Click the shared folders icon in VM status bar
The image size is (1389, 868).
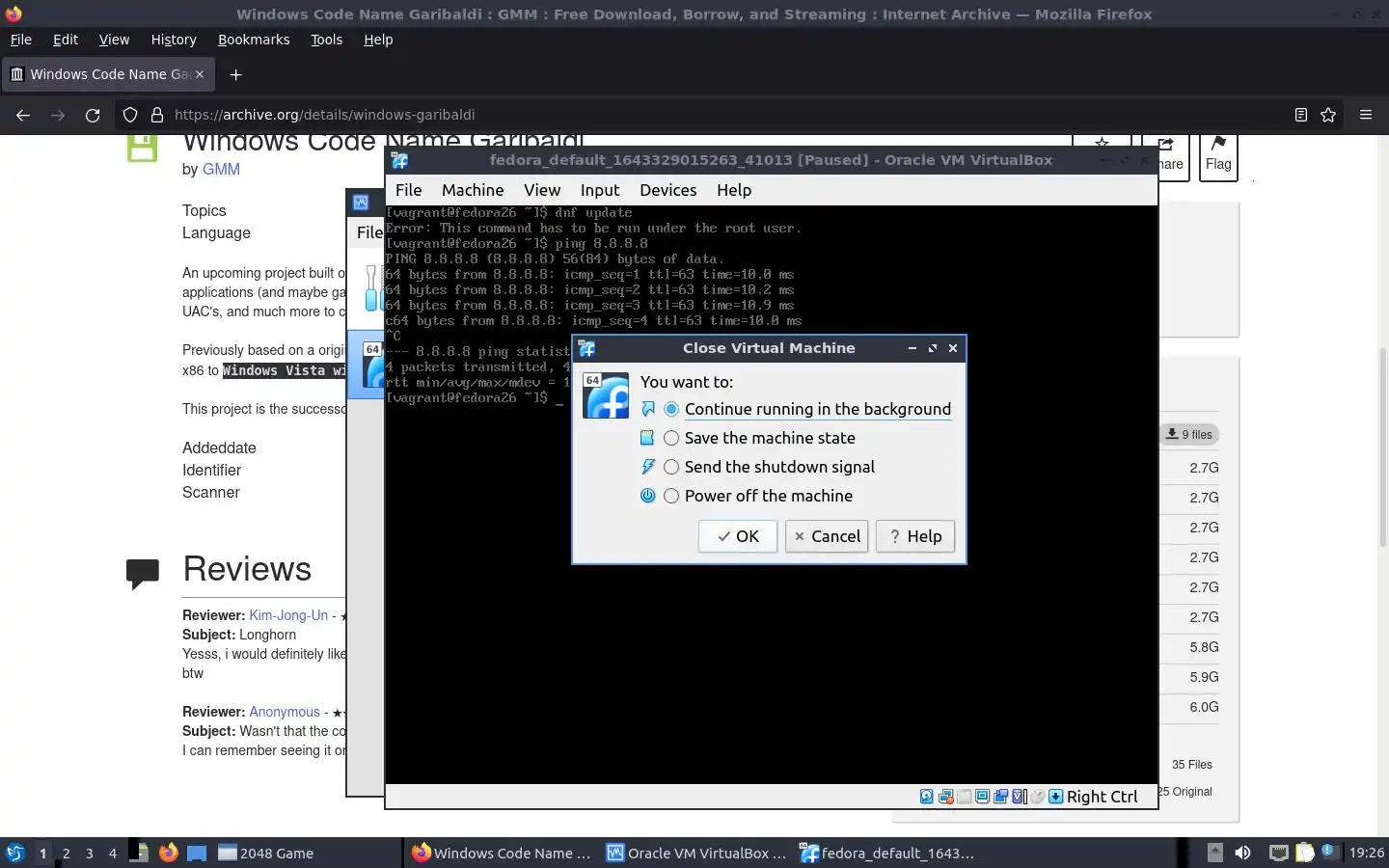tap(965, 797)
